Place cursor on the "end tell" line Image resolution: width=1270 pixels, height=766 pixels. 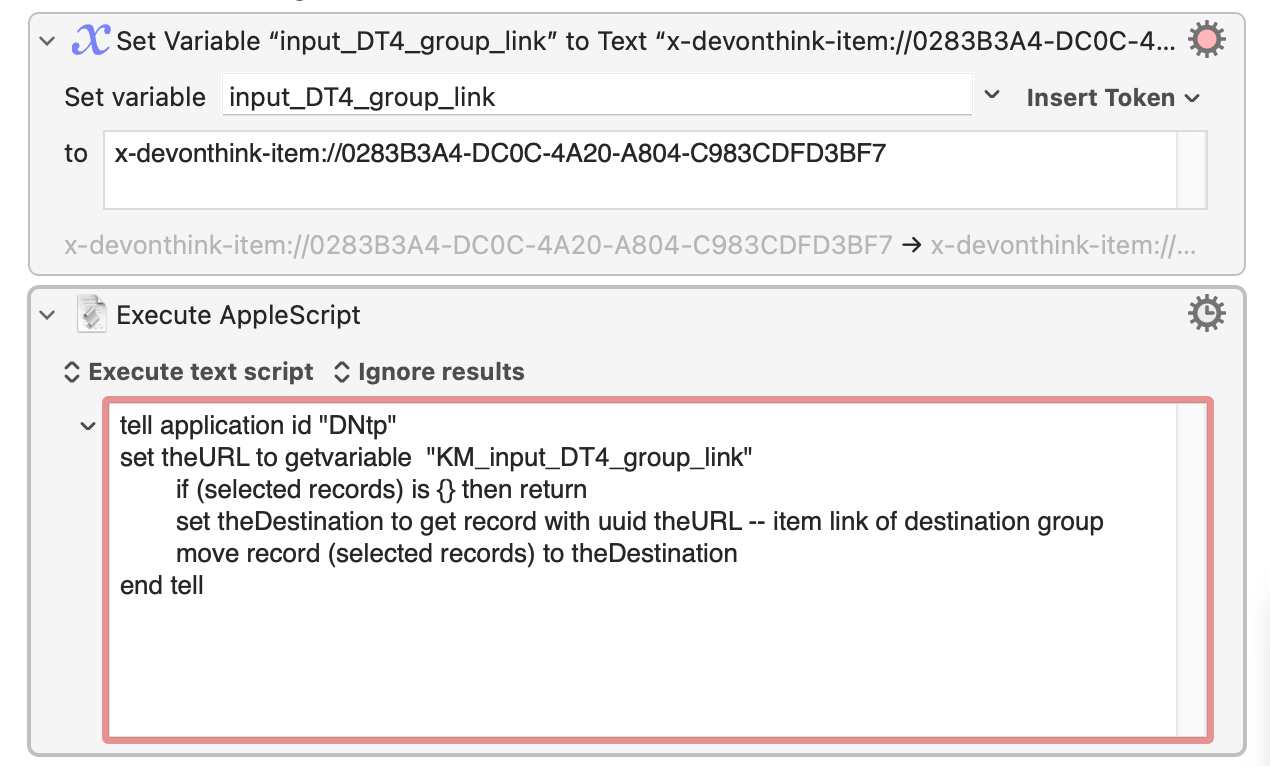(162, 585)
